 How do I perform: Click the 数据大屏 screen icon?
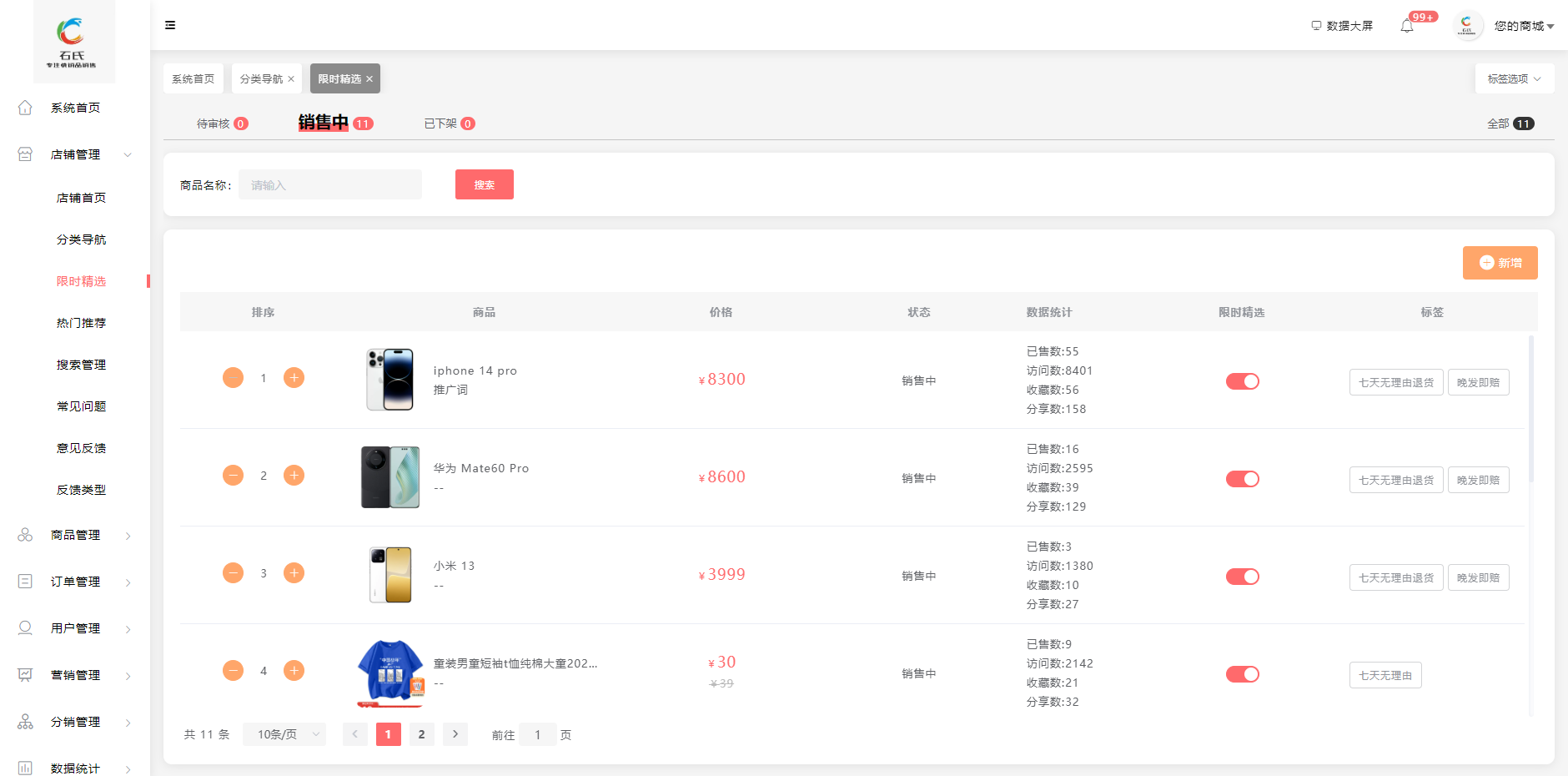click(x=1316, y=26)
